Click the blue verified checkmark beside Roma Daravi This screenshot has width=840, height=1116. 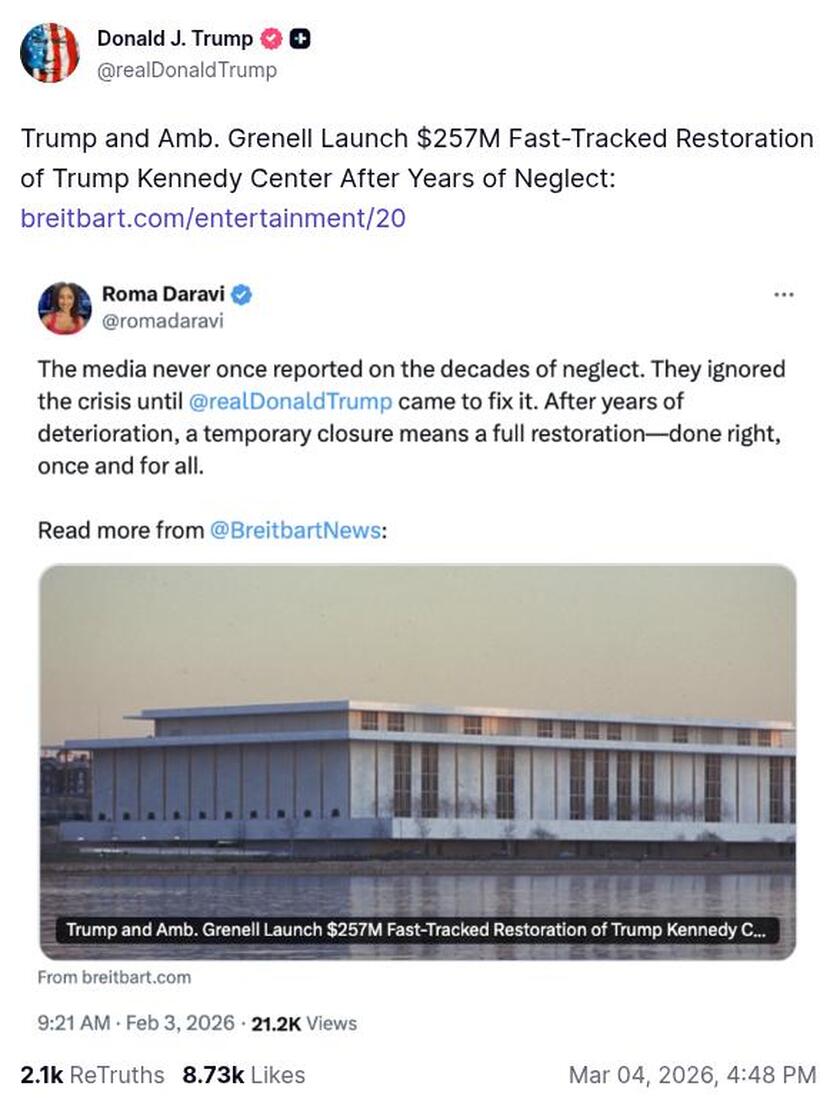[242, 295]
